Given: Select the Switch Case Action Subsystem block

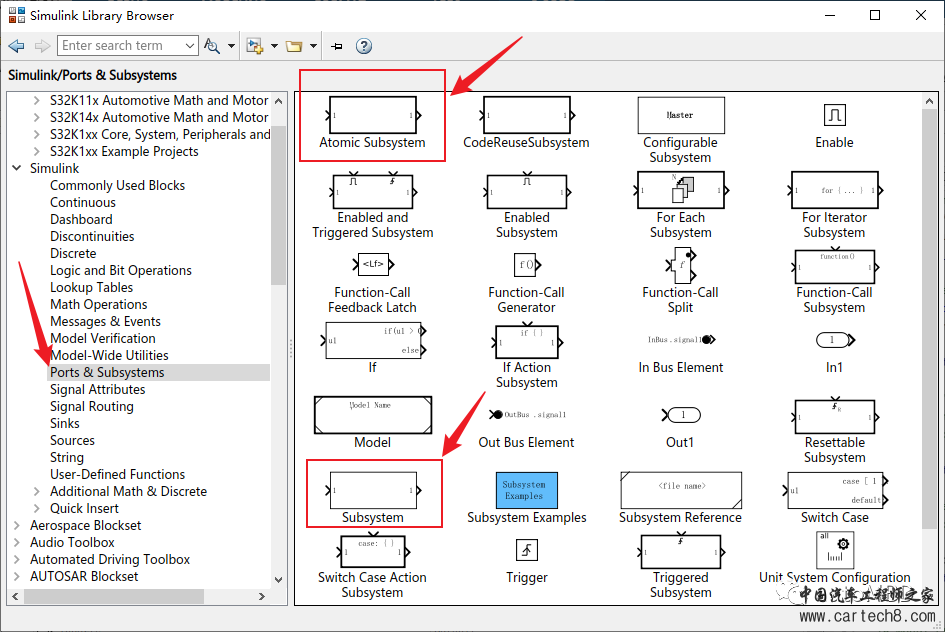Looking at the screenshot, I should [373, 551].
